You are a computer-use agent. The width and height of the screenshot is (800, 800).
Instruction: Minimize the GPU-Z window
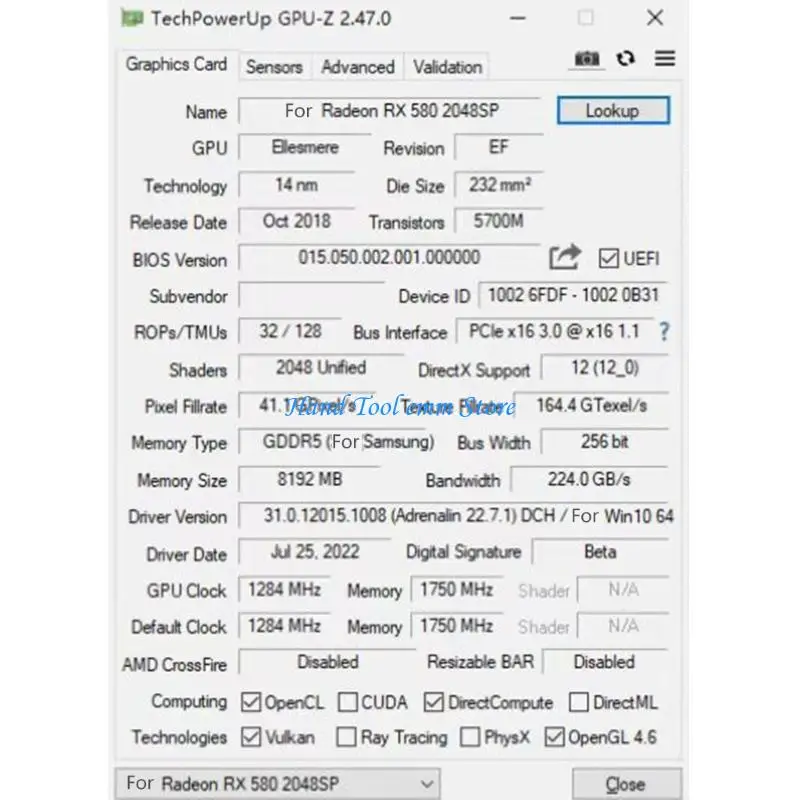pos(517,18)
